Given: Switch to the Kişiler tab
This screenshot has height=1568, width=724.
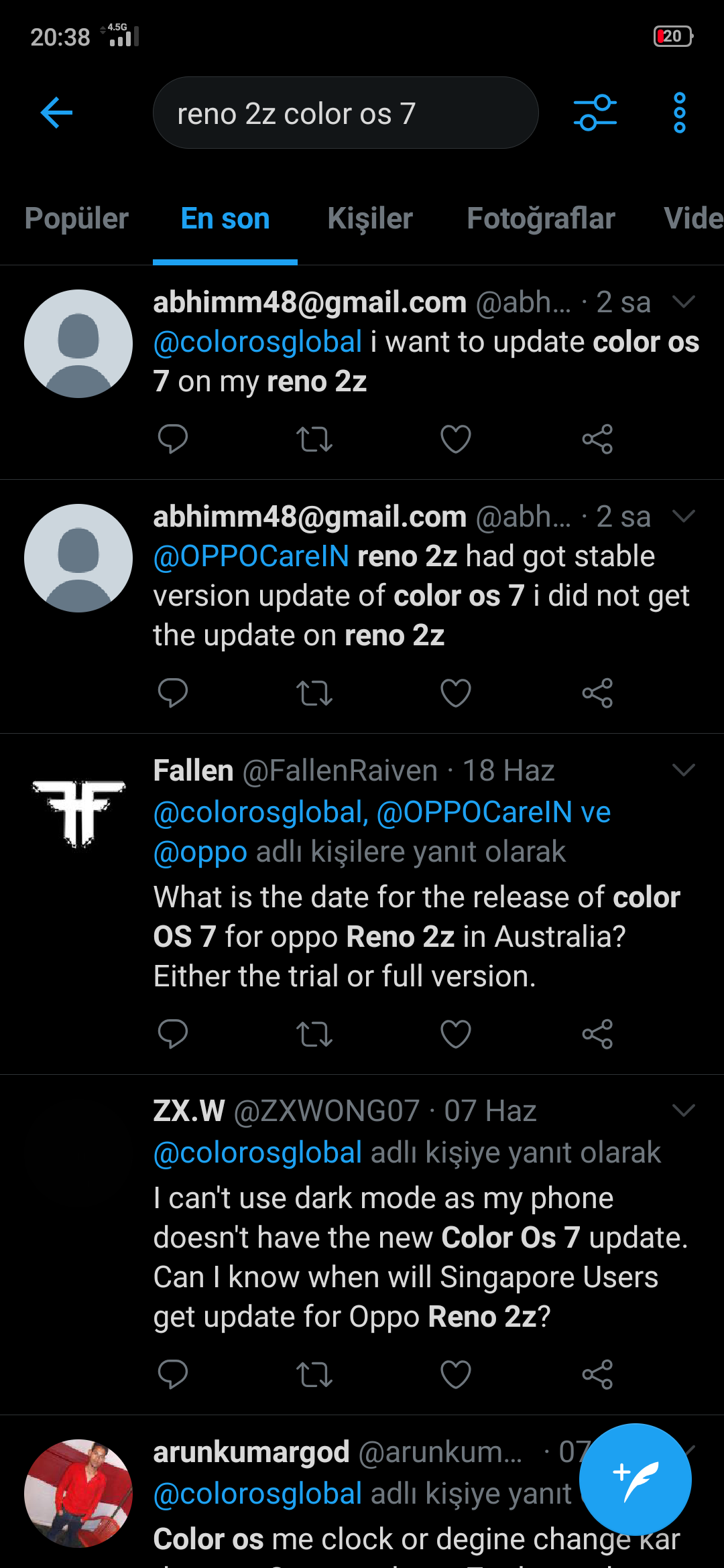Looking at the screenshot, I should [370, 218].
